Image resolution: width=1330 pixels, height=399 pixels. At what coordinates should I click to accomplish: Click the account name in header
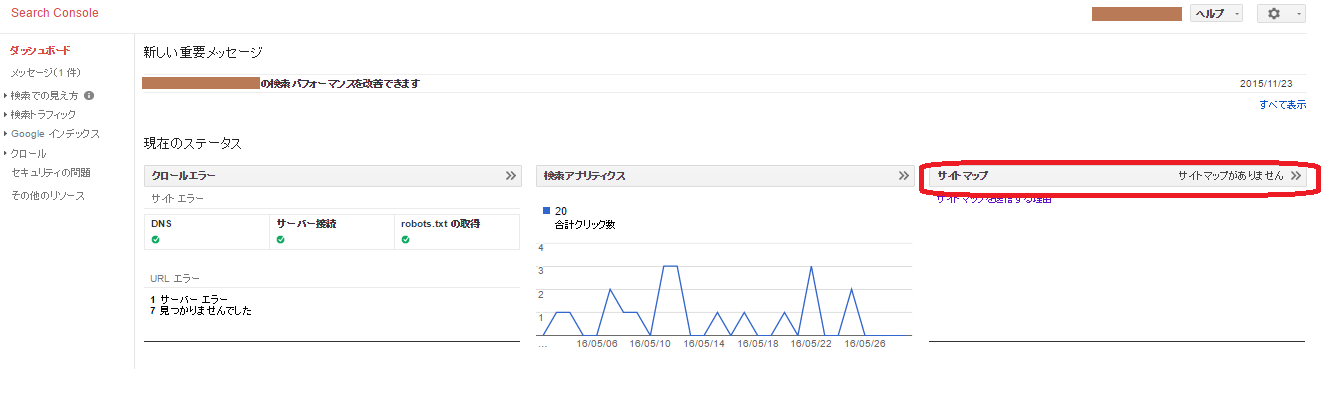tap(1137, 14)
